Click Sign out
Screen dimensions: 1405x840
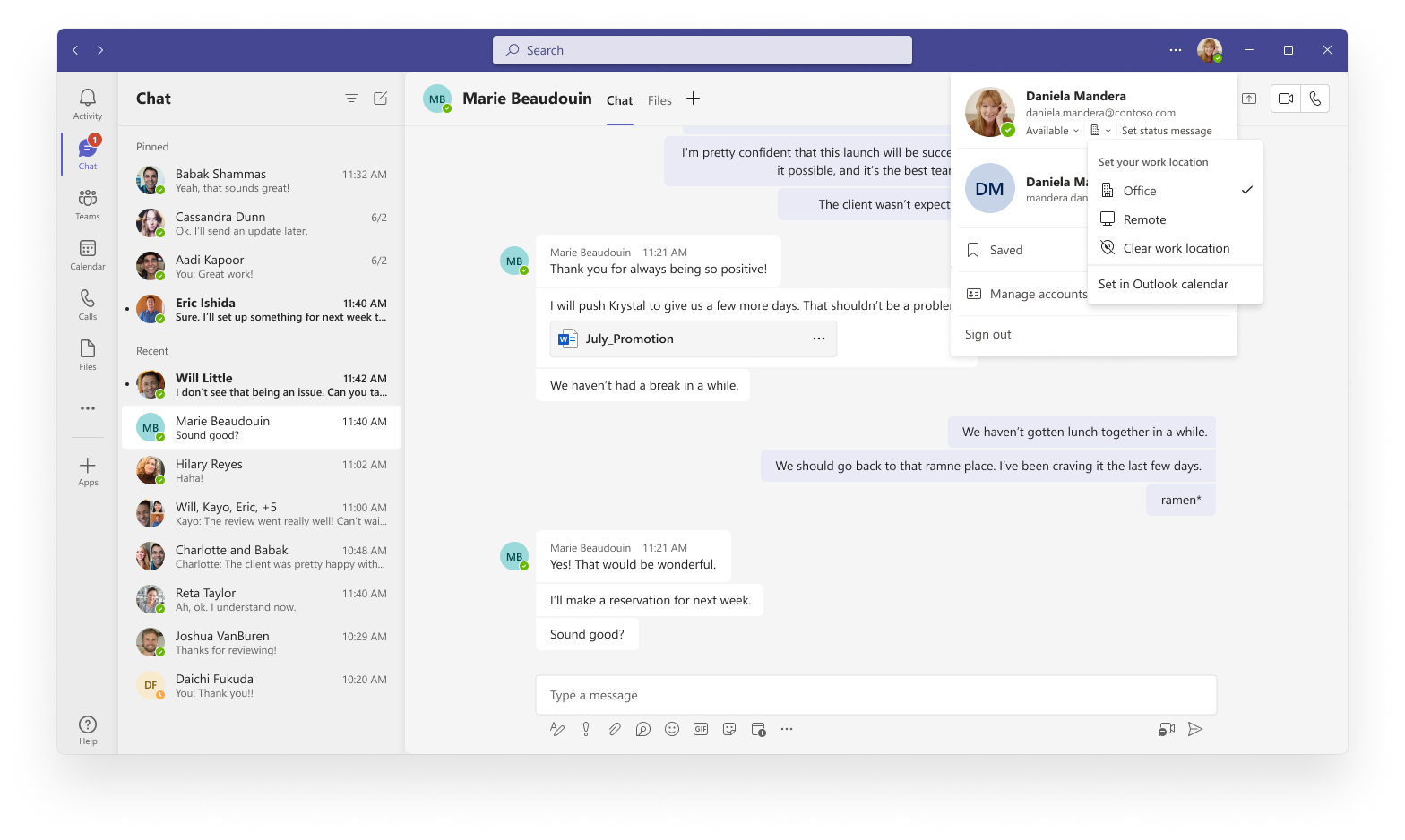[988, 334]
